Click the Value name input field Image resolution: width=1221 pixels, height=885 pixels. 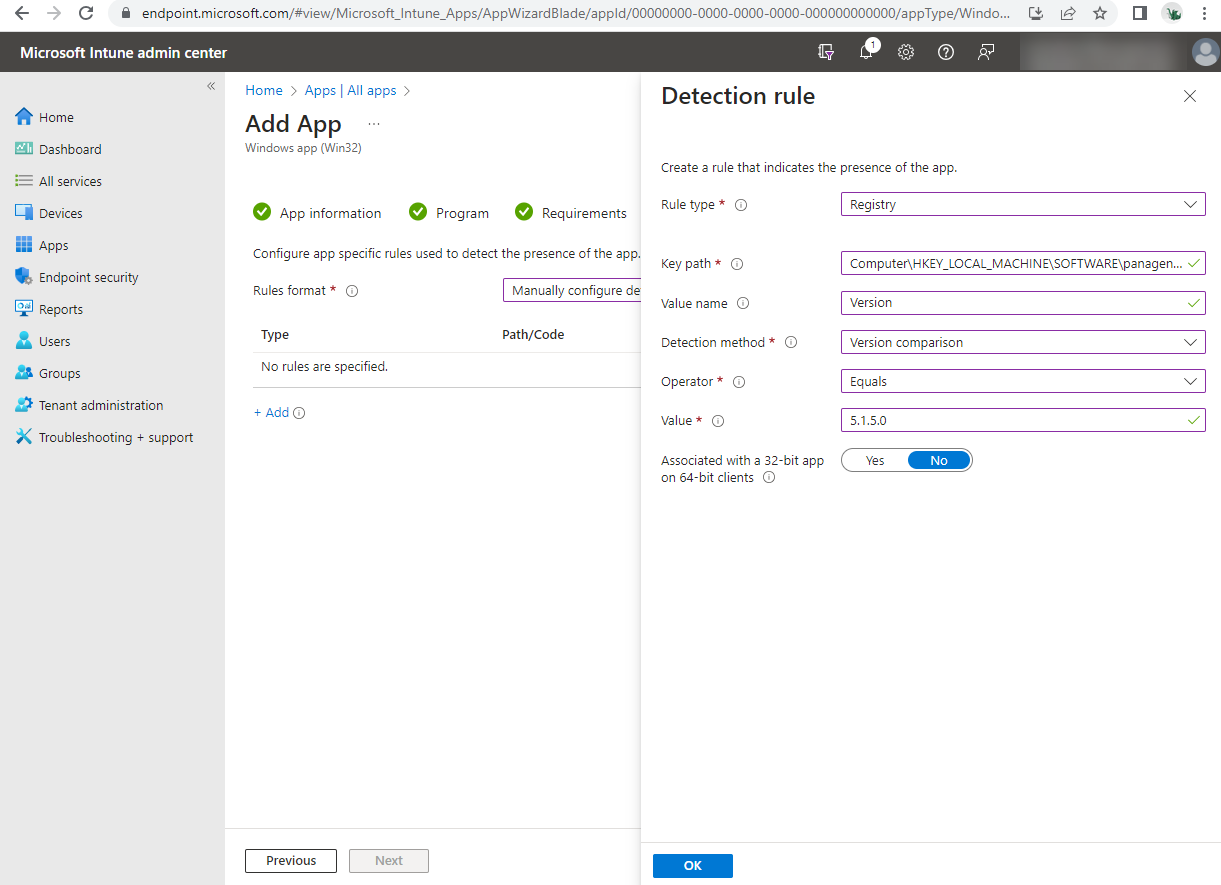[x=1010, y=303]
